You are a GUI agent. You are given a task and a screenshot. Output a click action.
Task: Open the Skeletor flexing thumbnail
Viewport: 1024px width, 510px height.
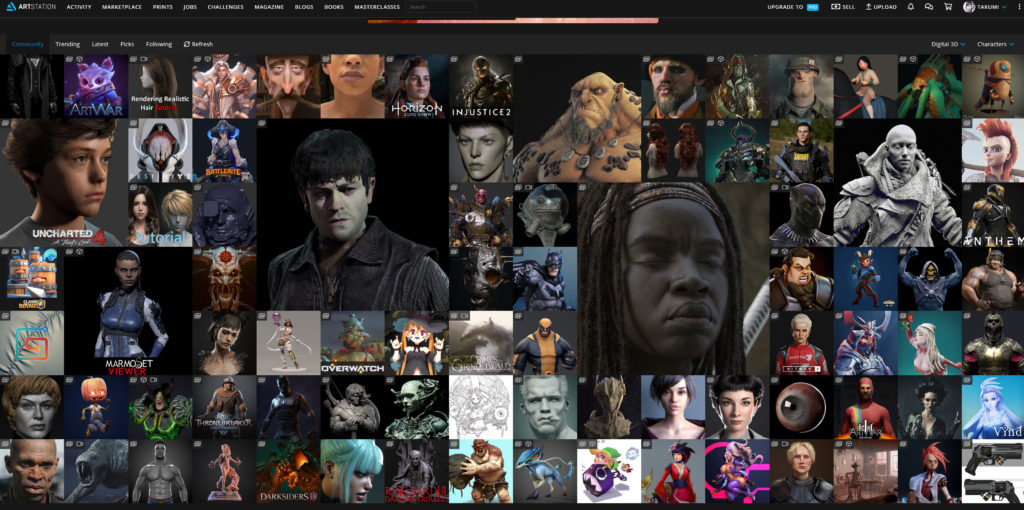pyautogui.click(x=929, y=278)
